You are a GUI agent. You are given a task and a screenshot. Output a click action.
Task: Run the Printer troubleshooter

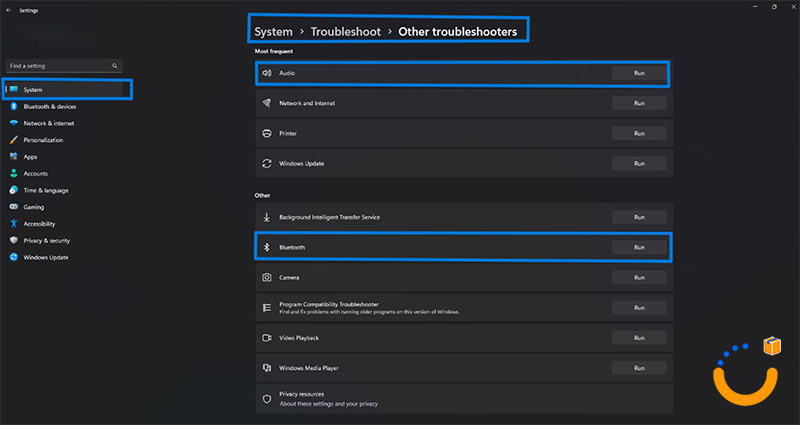(639, 133)
